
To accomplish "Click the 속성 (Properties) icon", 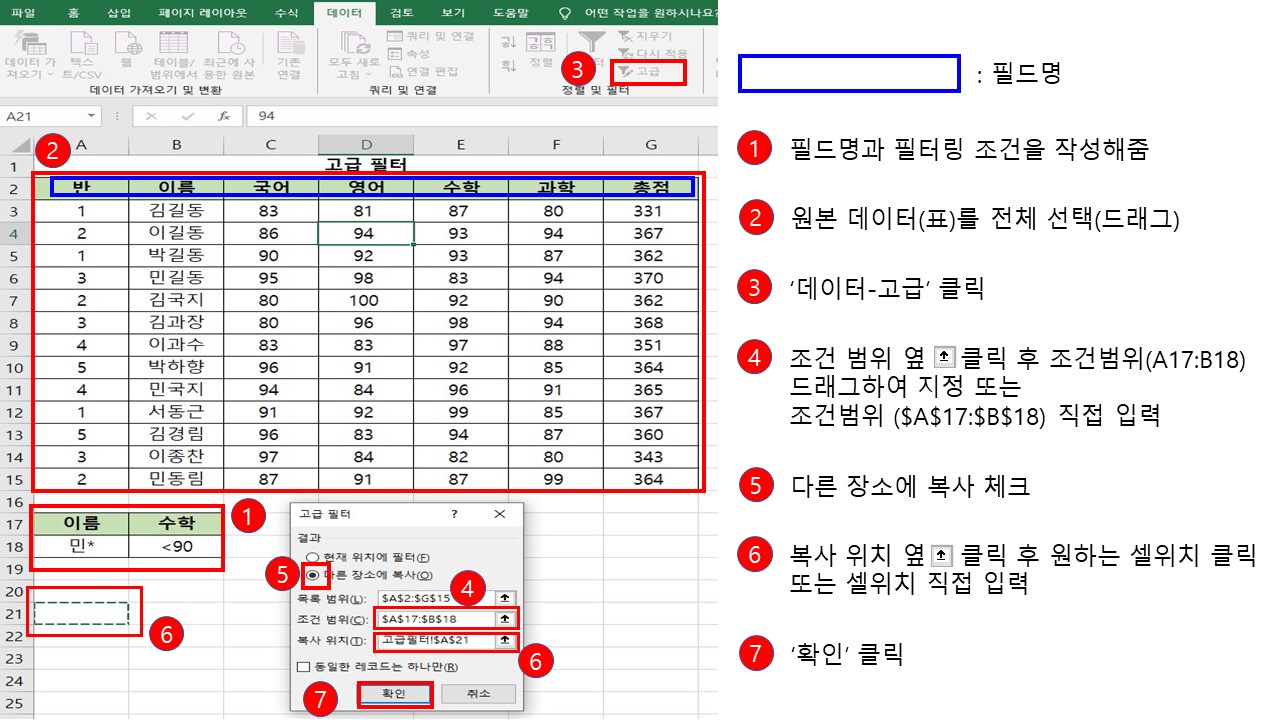I will click(x=394, y=53).
